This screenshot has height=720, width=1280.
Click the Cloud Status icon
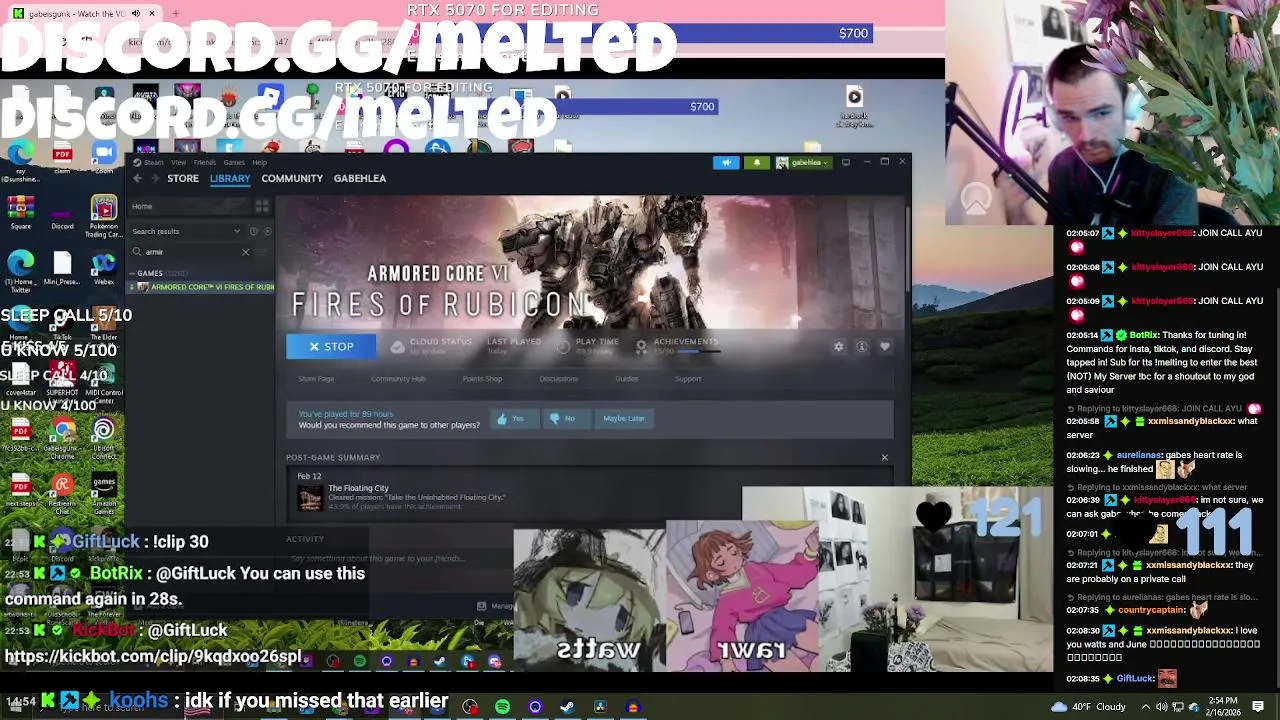tap(398, 347)
